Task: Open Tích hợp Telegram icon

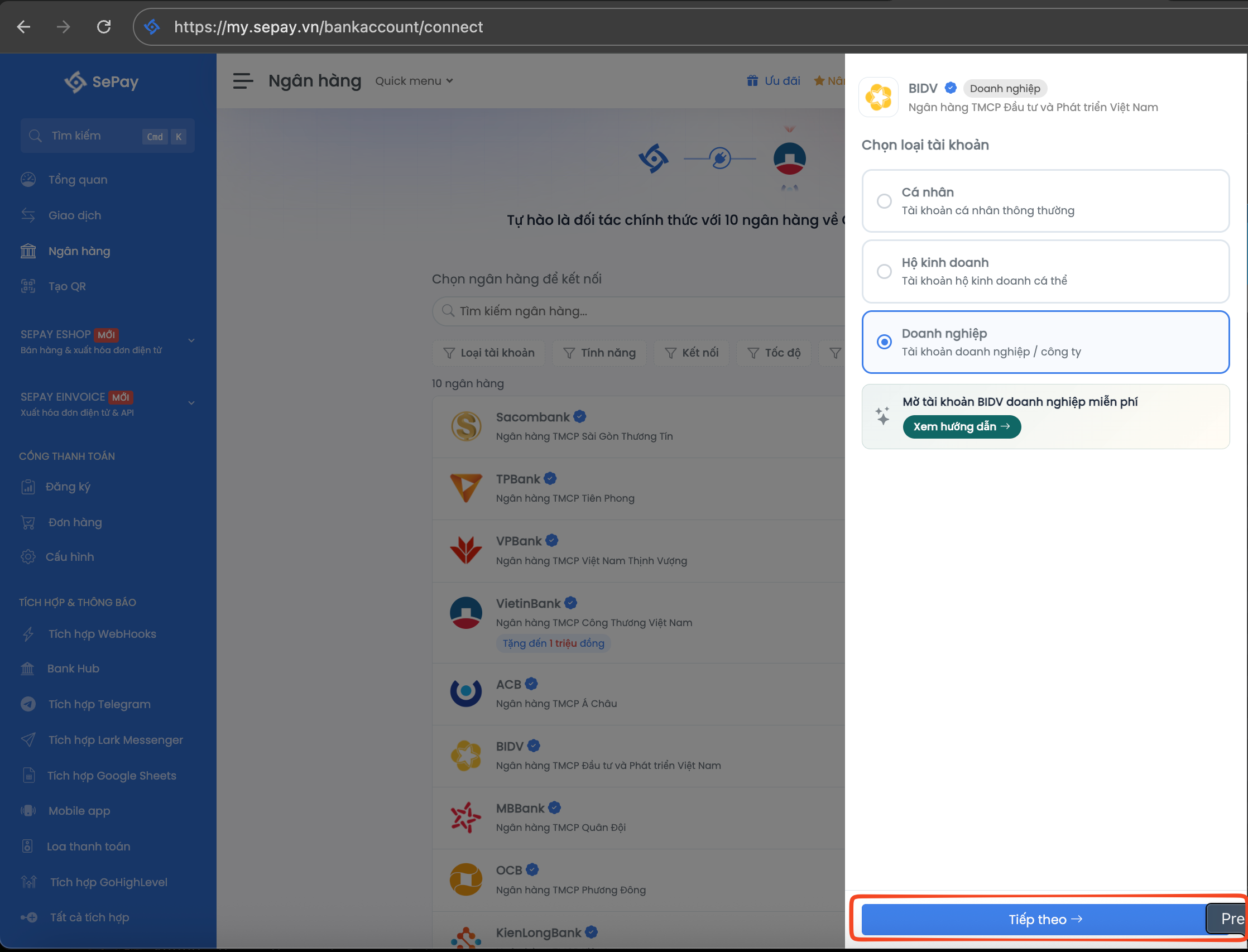Action: click(28, 704)
